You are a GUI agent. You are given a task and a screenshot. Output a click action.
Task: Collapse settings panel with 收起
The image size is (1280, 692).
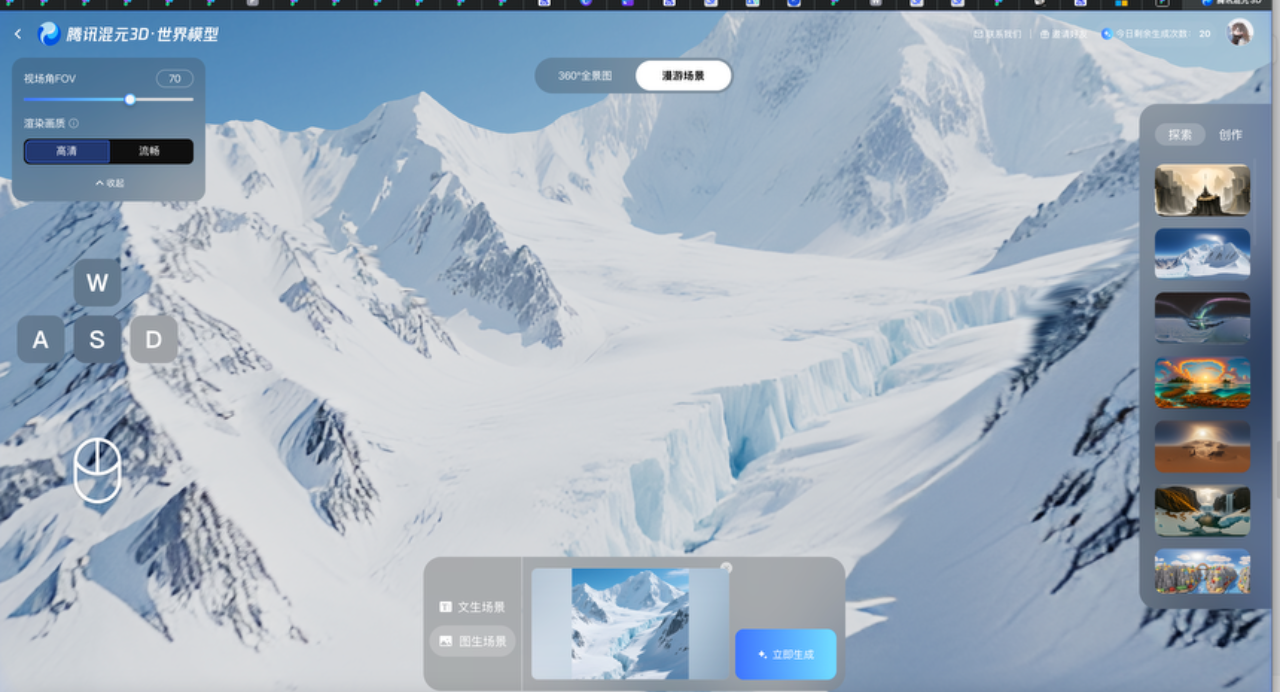109,183
